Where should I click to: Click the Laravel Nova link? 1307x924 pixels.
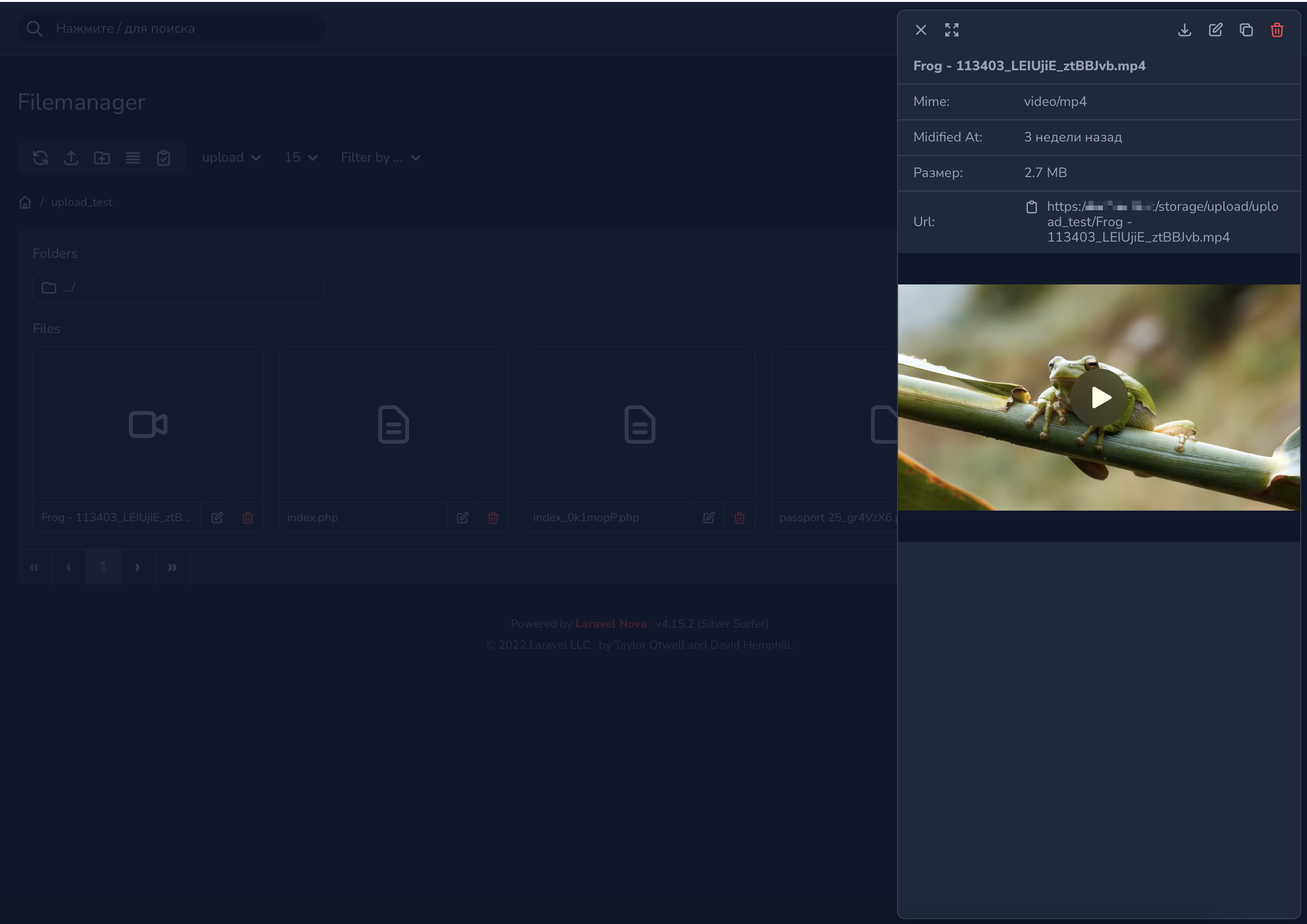click(x=610, y=623)
